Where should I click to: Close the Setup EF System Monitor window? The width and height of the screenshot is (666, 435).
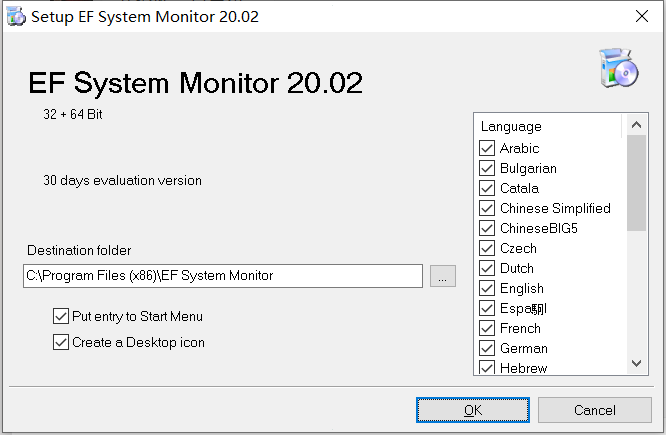[x=642, y=16]
